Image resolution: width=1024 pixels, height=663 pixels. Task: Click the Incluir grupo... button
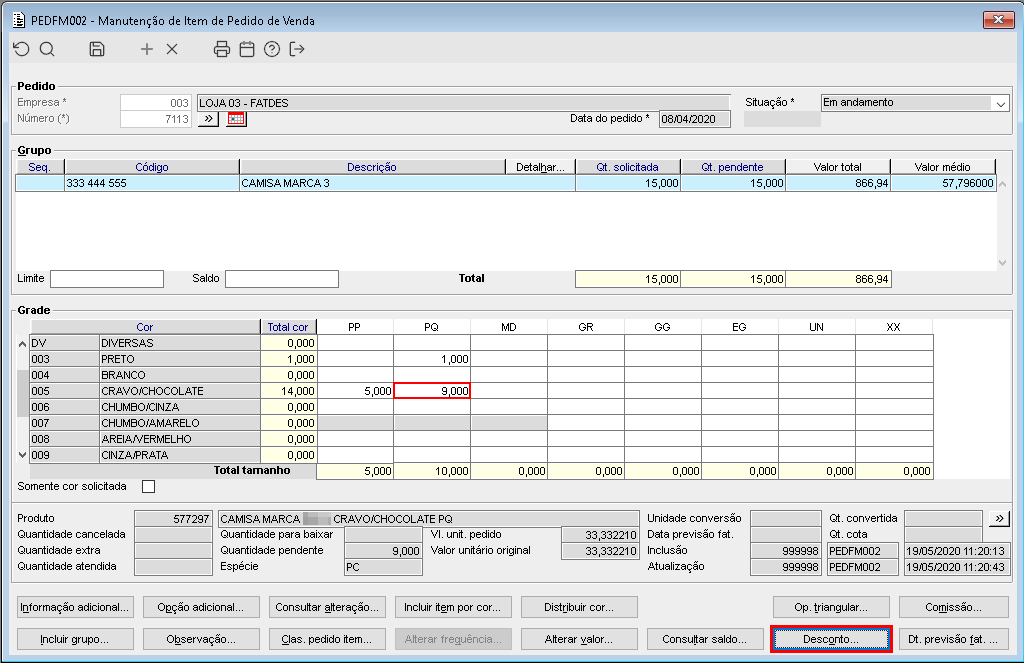tap(75, 639)
